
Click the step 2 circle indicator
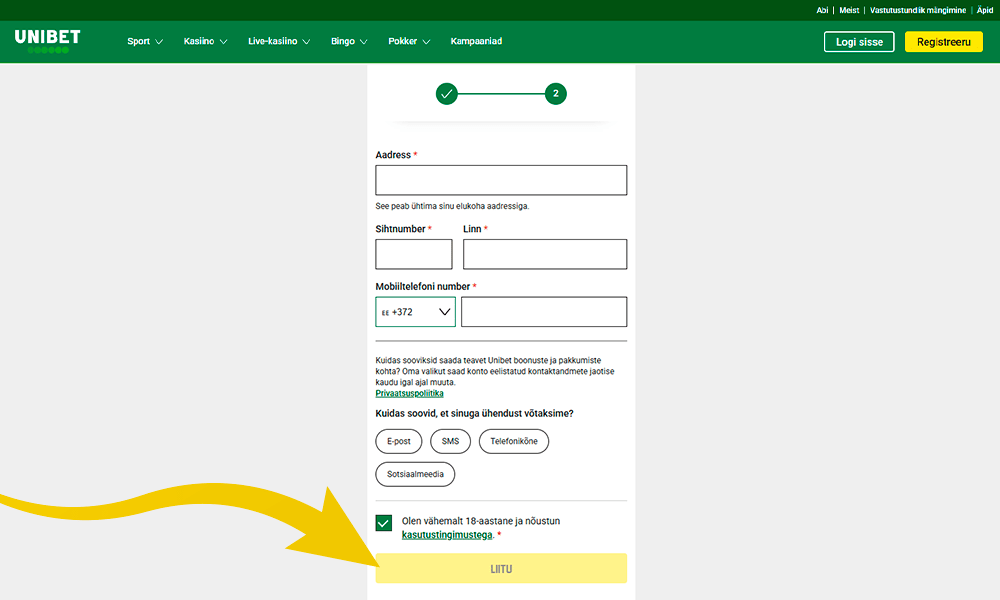(556, 94)
